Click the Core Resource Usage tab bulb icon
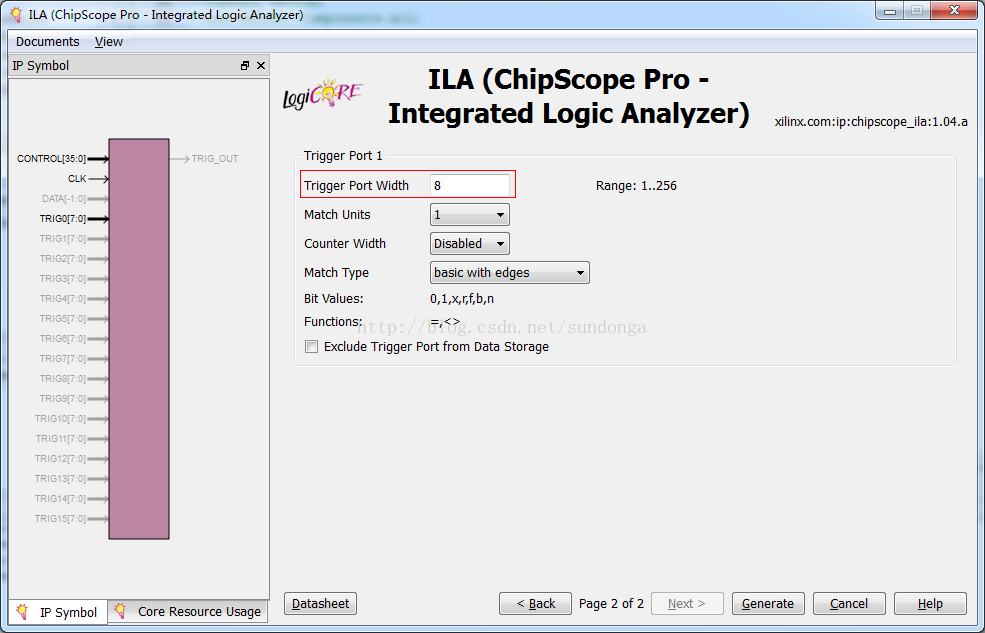Screen dimensions: 985x633 coord(120,611)
